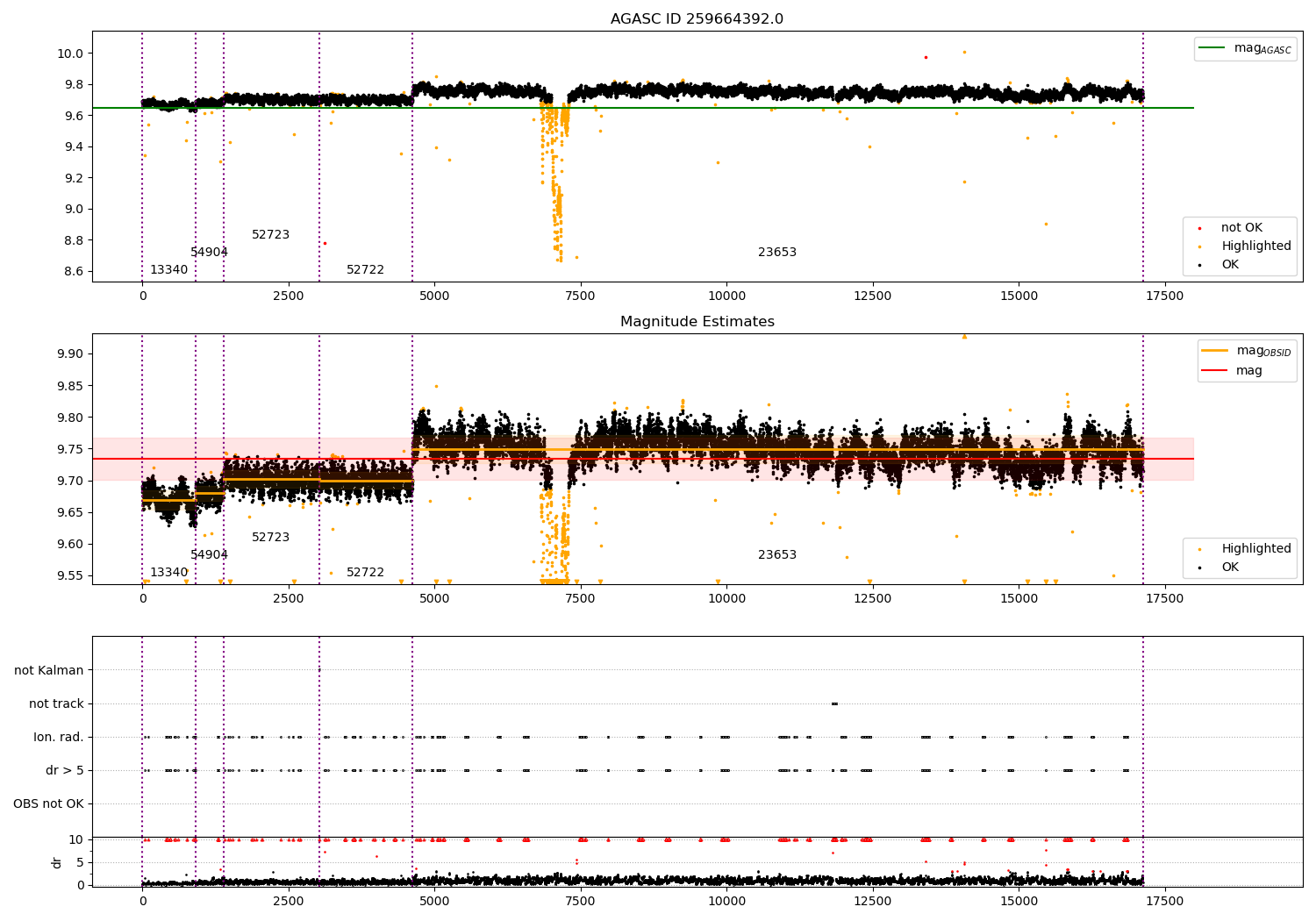Image resolution: width=1316 pixels, height=921 pixels.
Task: Click label "52722" in the AGASC ID plot
Action: (365, 270)
